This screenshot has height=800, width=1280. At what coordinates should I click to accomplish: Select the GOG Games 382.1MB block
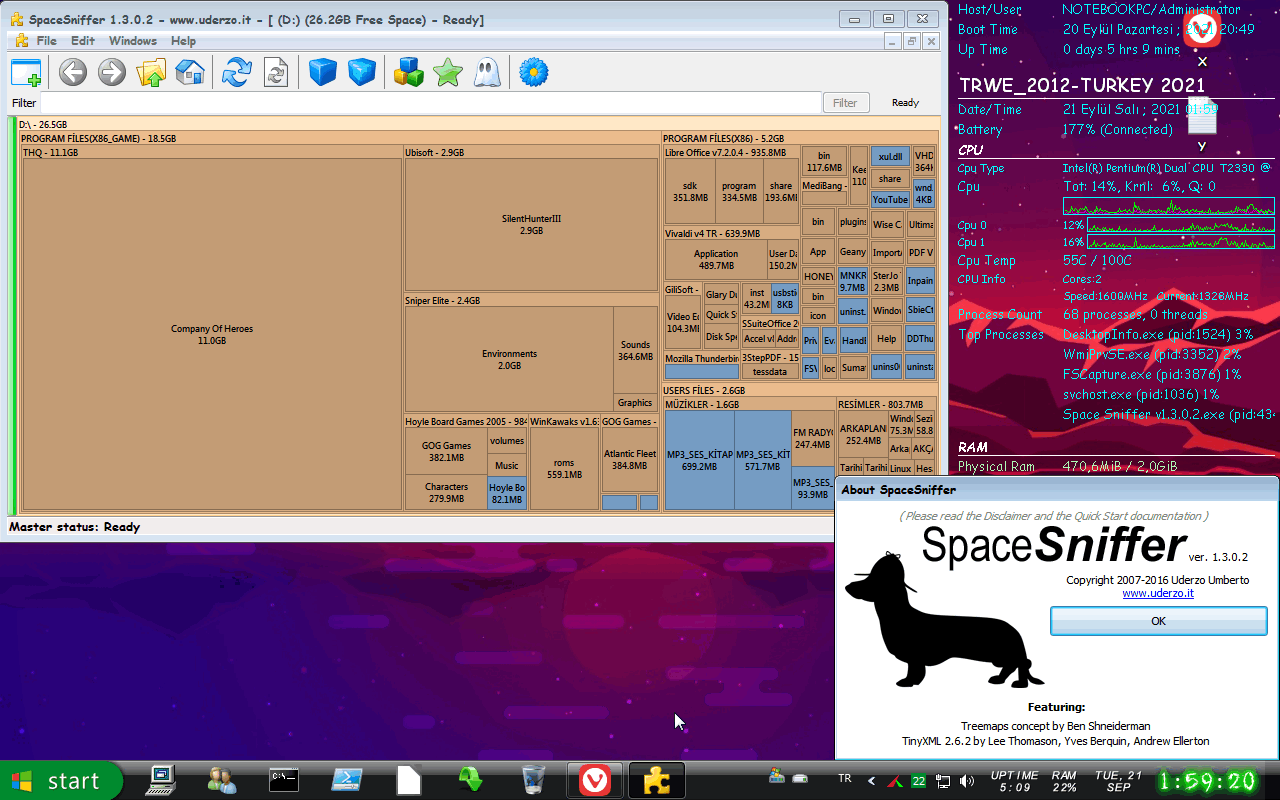[x=446, y=451]
